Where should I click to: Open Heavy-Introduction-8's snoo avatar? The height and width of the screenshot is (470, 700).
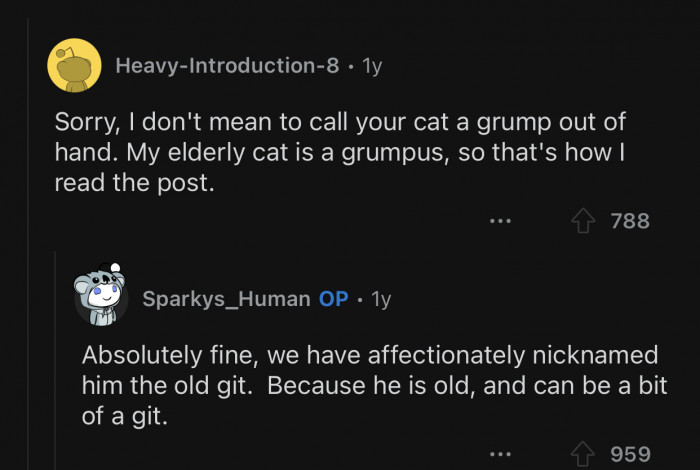(74, 66)
